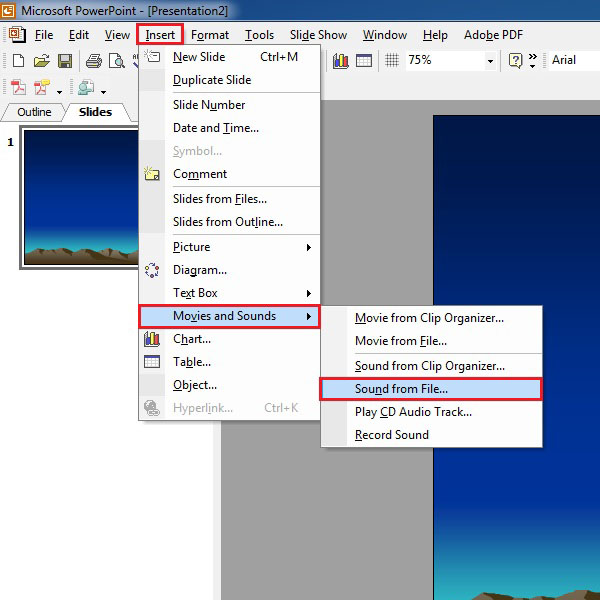Click the Arial font name box

click(x=574, y=60)
